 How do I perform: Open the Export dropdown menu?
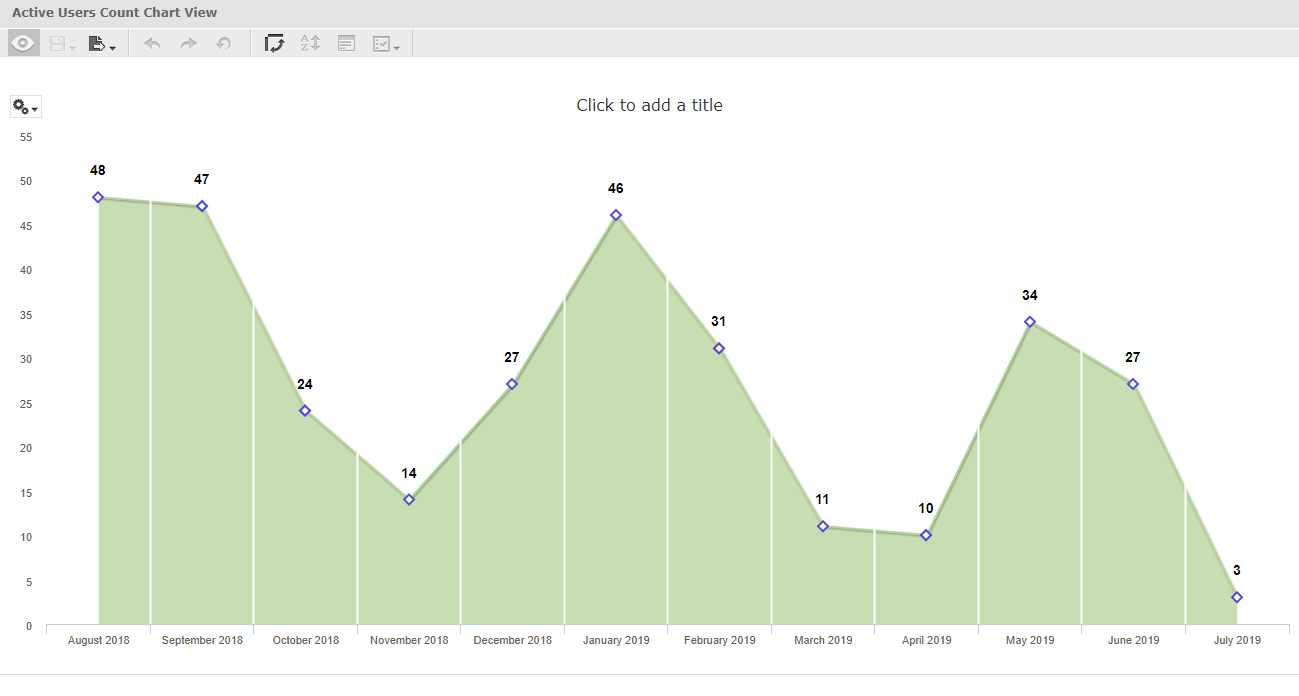pyautogui.click(x=101, y=44)
